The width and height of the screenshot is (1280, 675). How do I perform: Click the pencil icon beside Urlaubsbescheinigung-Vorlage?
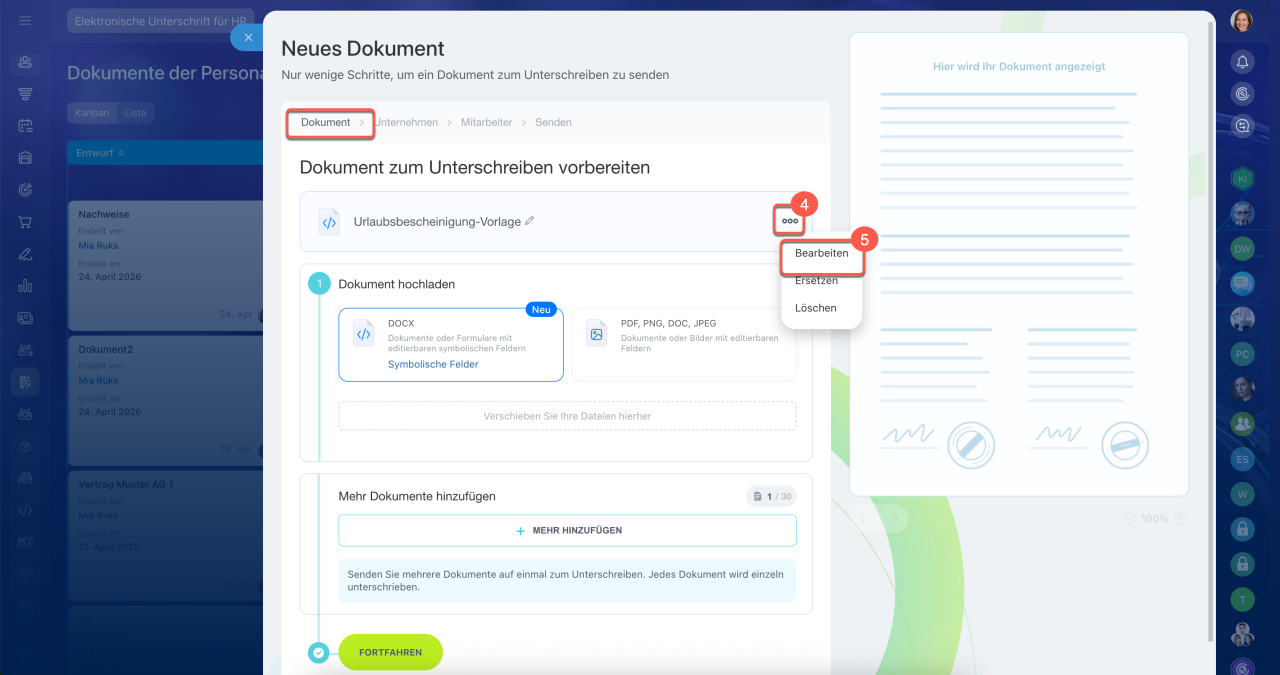click(x=530, y=221)
